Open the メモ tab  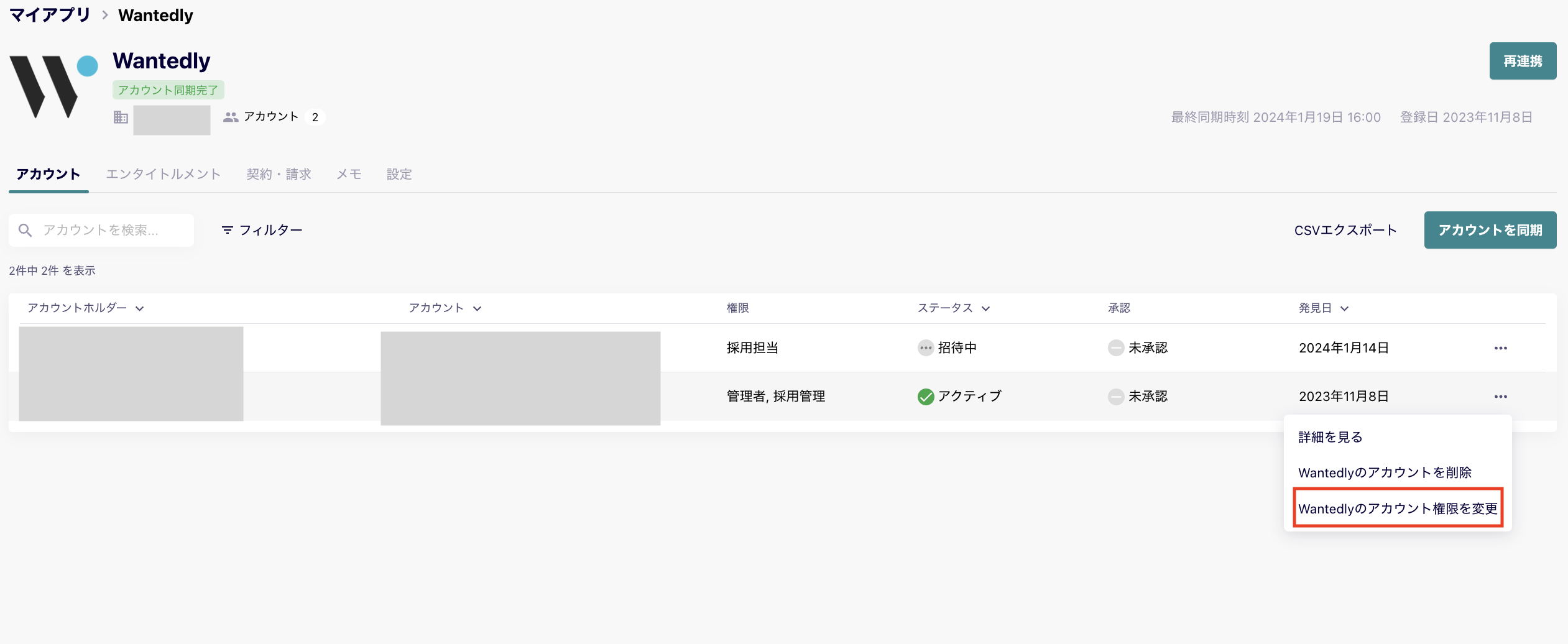coord(349,174)
